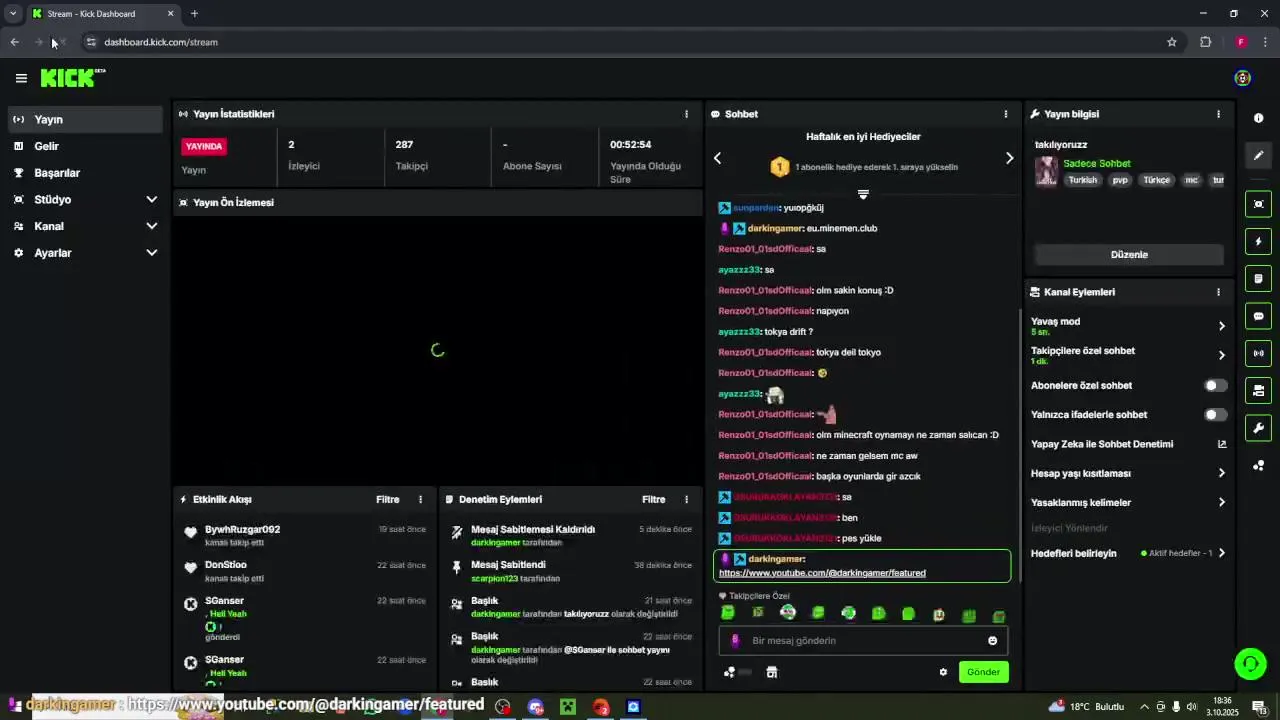Select the pencil edit icon in sidebar
This screenshot has height=720, width=1280.
pos(1258,155)
